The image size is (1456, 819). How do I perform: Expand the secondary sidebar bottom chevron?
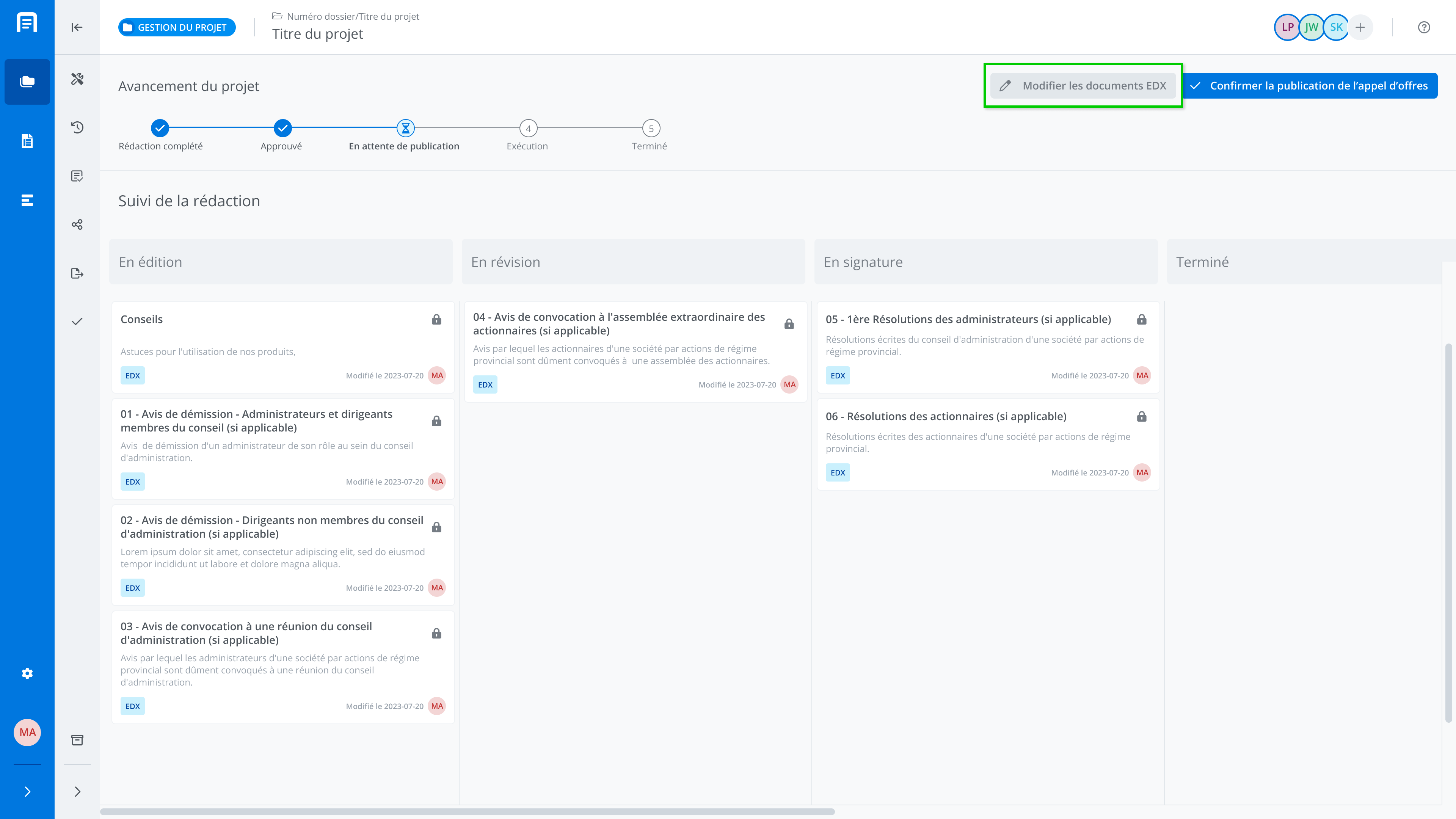(77, 791)
